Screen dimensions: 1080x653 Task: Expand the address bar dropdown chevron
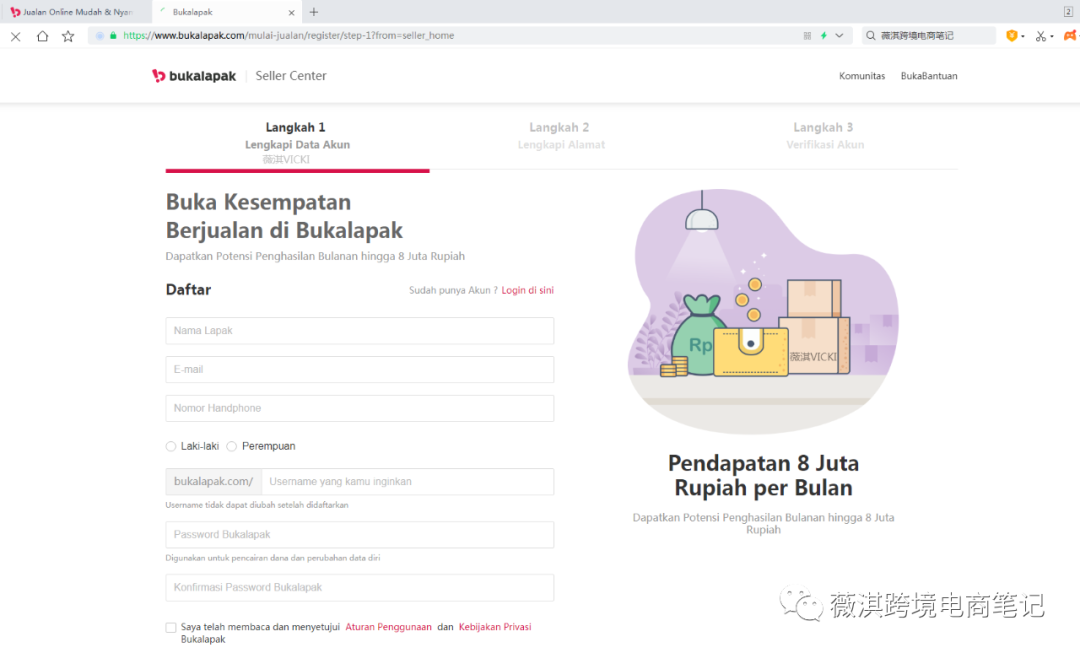coord(839,36)
